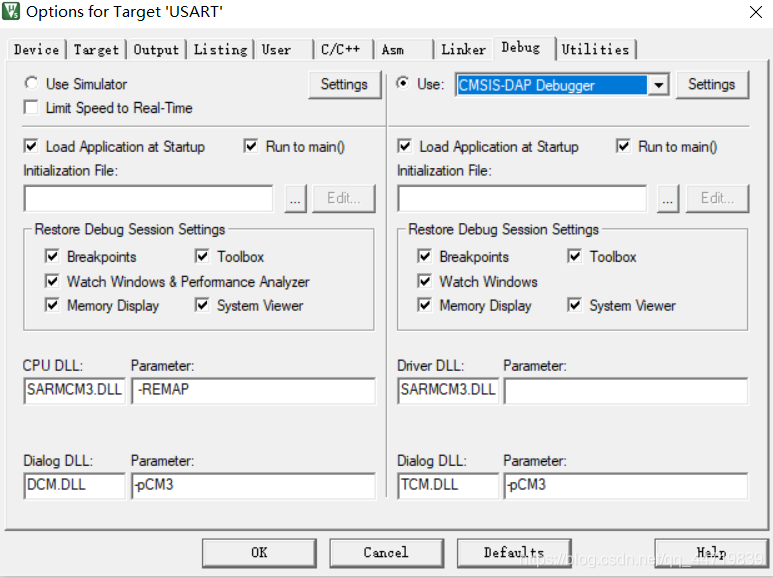Select the Use Simulator radio button
Viewport: 773px width, 578px height.
pos(31,83)
